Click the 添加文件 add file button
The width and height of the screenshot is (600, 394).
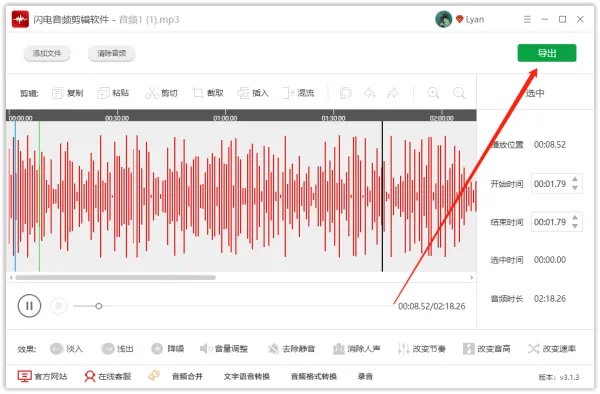tap(47, 53)
